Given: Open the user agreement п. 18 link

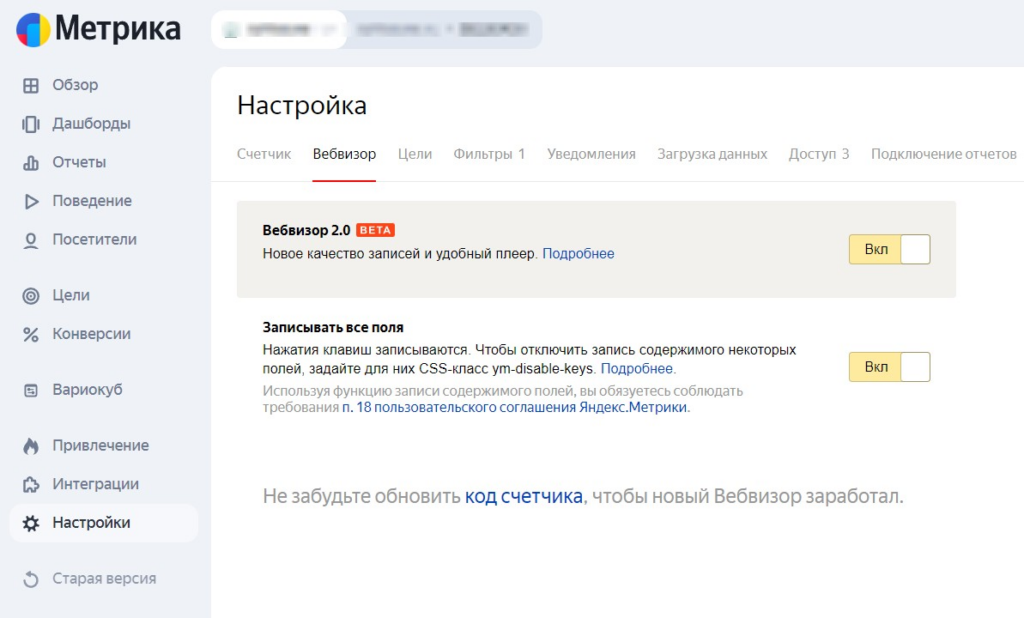Looking at the screenshot, I should pyautogui.click(x=515, y=408).
